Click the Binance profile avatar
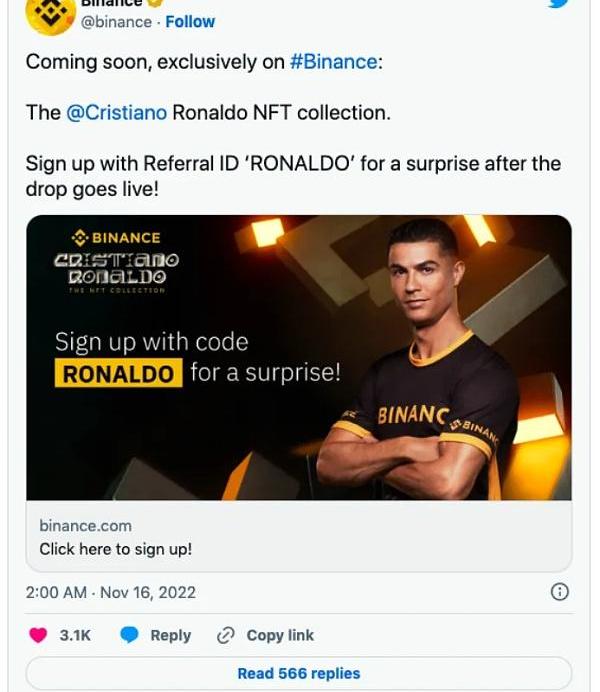The image size is (600, 692). tap(46, 12)
